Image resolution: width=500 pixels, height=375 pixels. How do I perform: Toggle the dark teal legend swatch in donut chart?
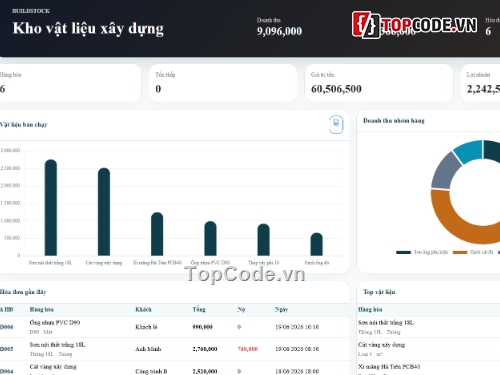[403, 252]
